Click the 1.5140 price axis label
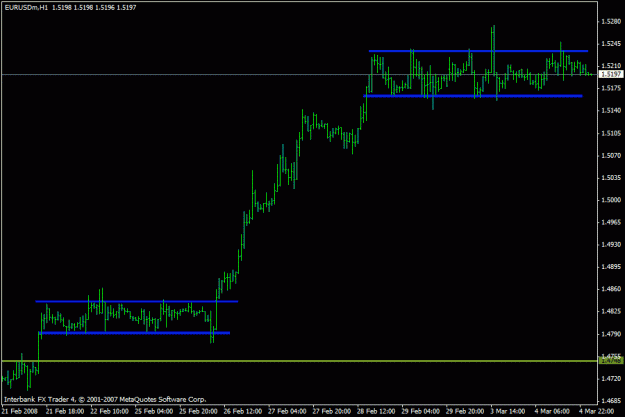 pos(611,110)
